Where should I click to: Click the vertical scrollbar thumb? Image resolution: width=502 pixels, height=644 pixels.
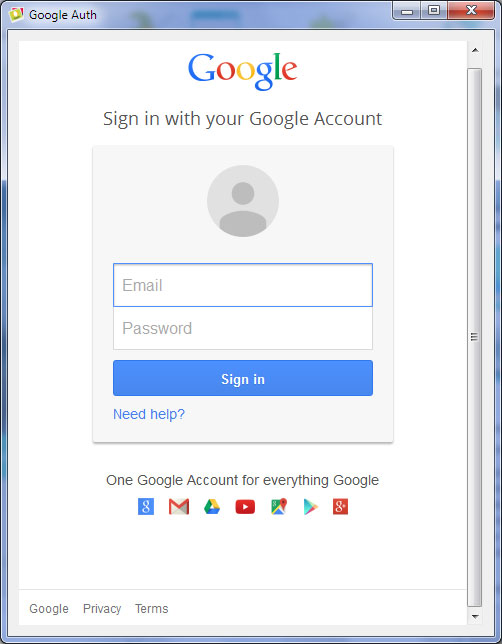[475, 337]
